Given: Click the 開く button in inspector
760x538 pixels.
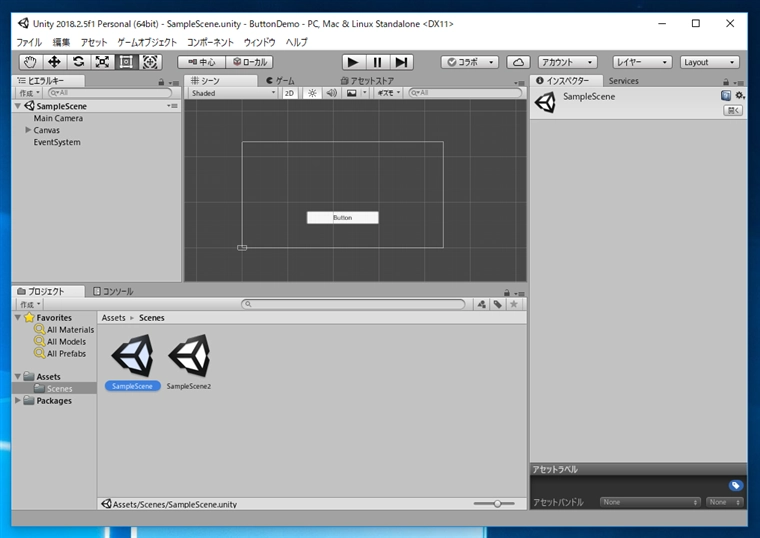Looking at the screenshot, I should [x=733, y=110].
